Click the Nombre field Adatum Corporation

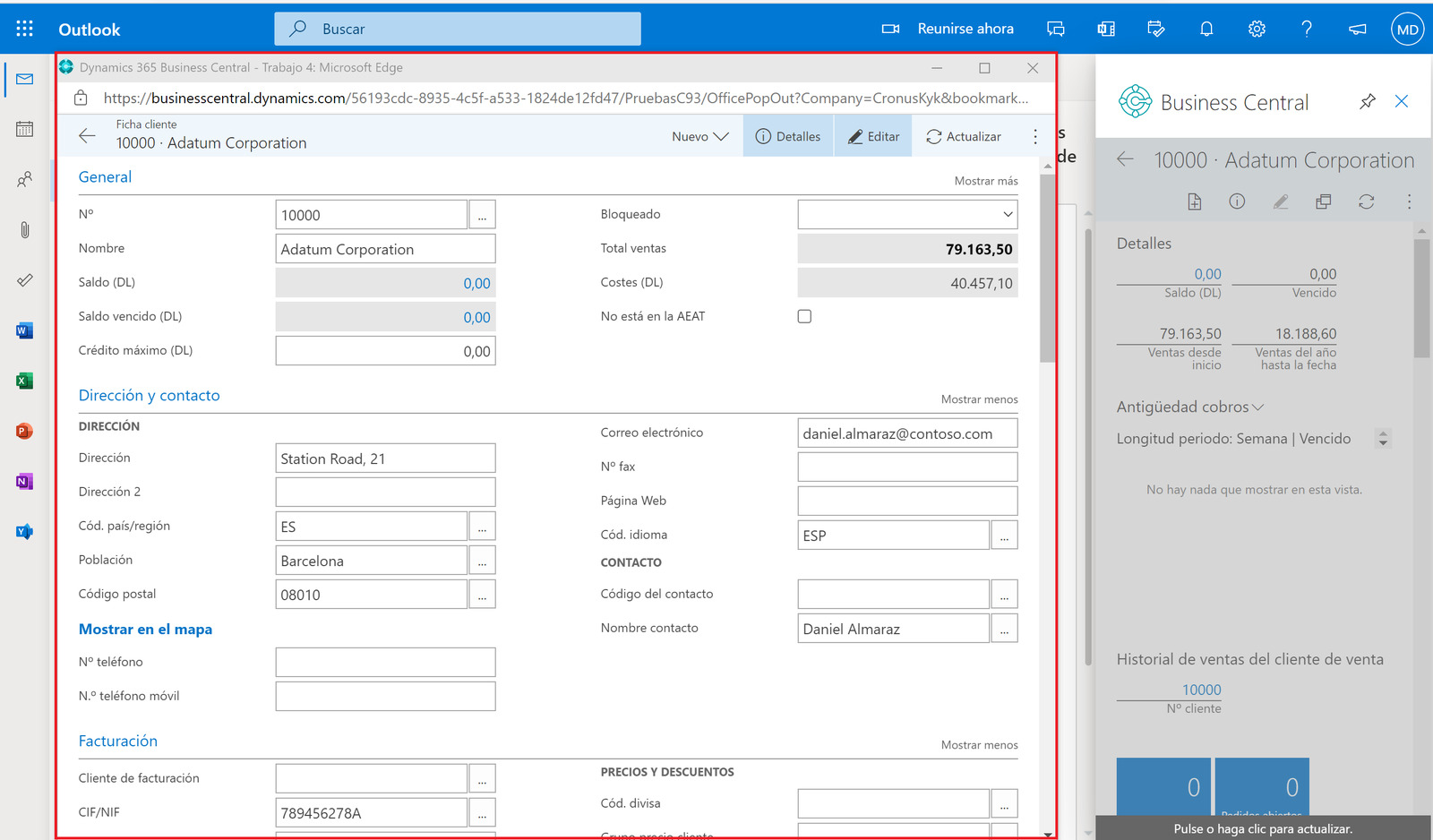pos(385,249)
